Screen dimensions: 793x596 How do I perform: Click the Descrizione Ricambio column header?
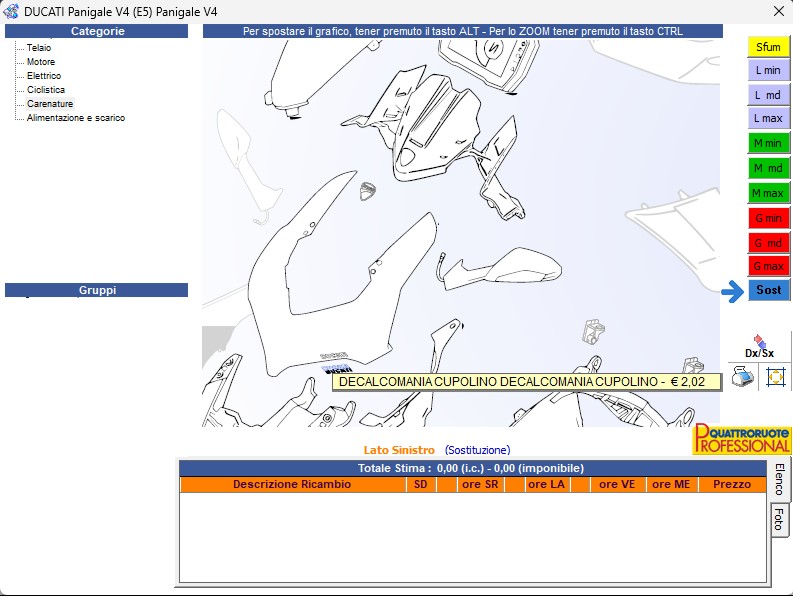click(x=292, y=484)
